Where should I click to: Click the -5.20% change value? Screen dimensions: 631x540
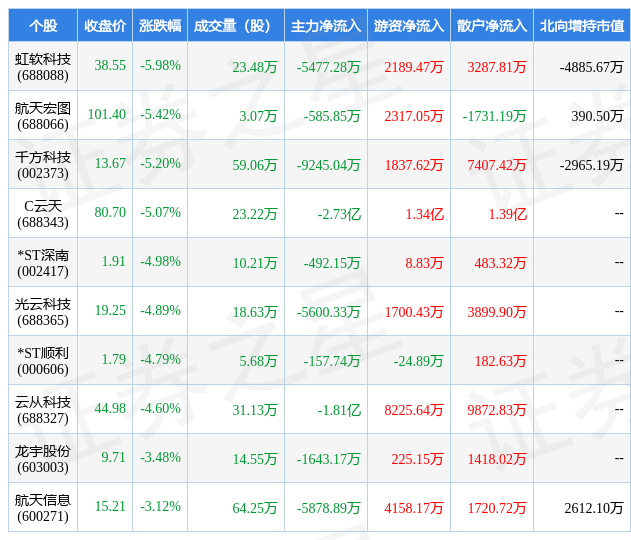(x=161, y=163)
